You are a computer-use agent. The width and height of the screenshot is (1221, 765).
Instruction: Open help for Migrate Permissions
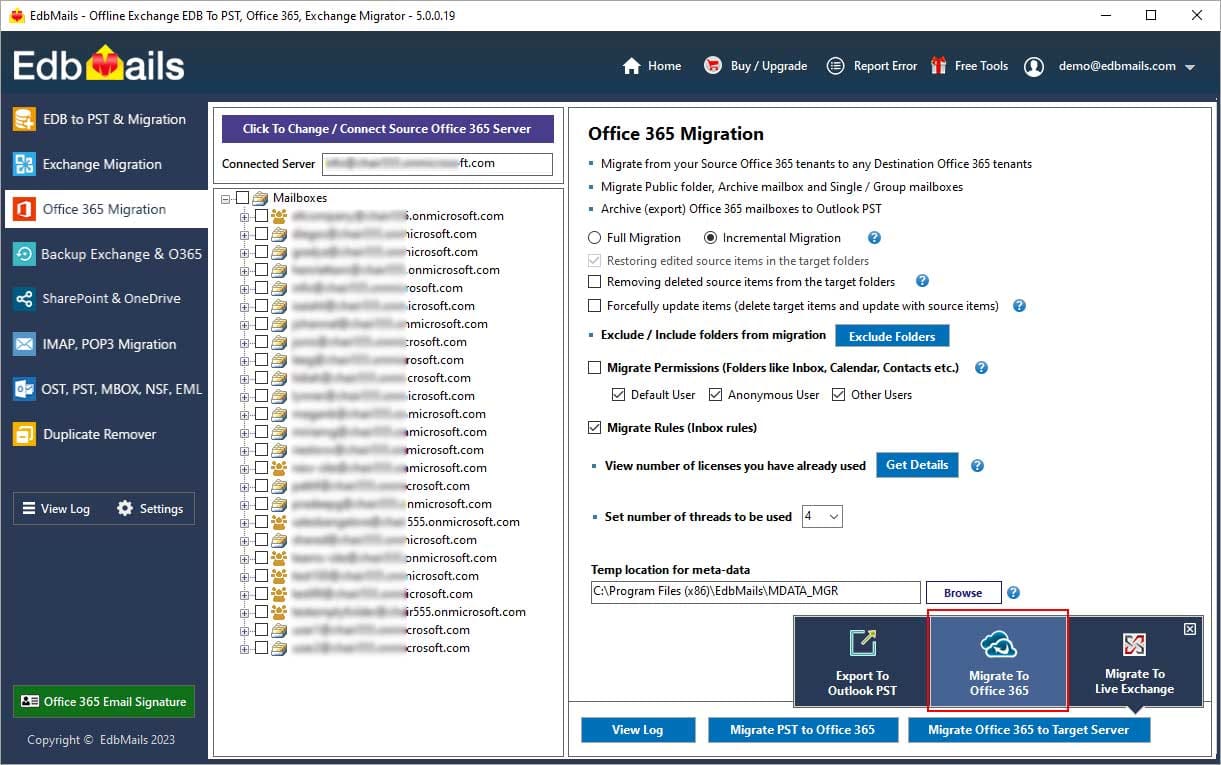[981, 368]
